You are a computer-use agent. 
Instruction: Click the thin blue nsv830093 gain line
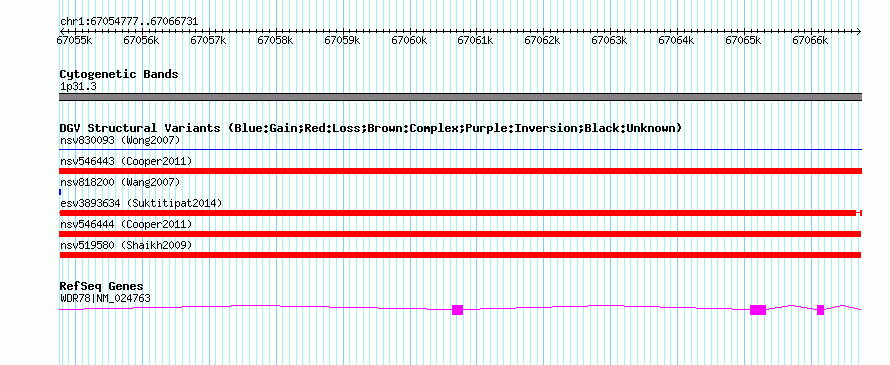point(460,150)
